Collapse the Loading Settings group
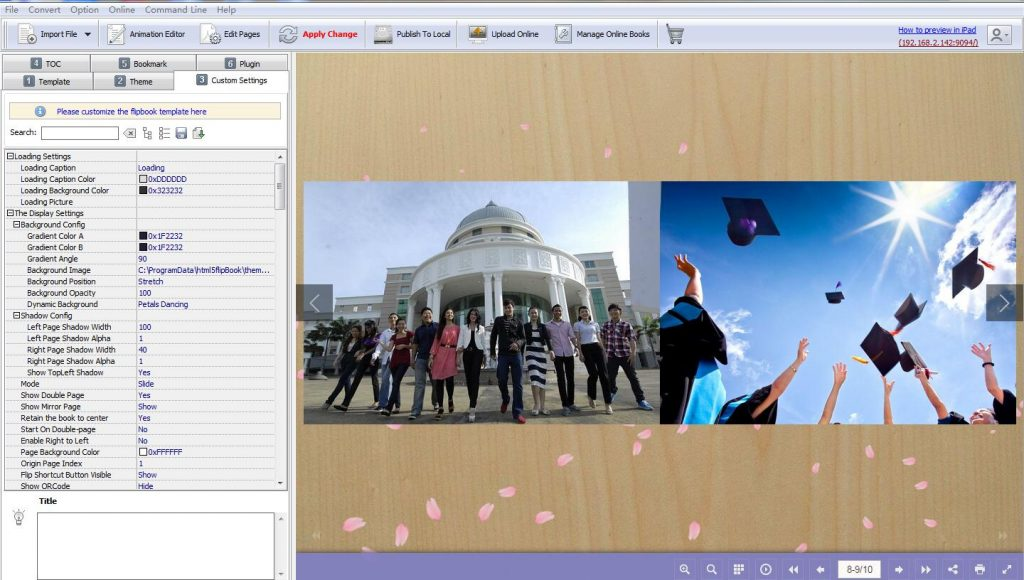The height and width of the screenshot is (580, 1024). coord(10,156)
